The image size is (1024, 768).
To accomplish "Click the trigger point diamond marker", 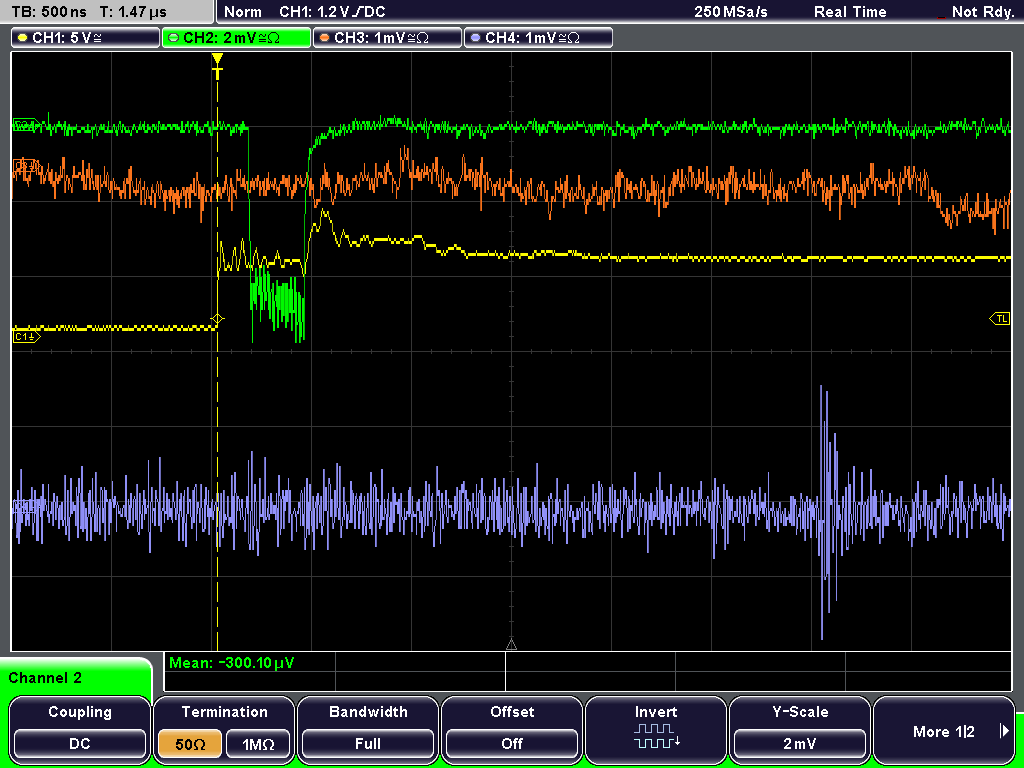I will pyautogui.click(x=217, y=319).
